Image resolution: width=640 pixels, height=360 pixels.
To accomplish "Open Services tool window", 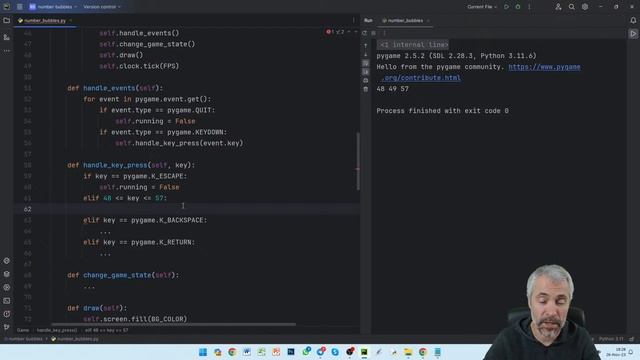I will [x=7, y=287].
